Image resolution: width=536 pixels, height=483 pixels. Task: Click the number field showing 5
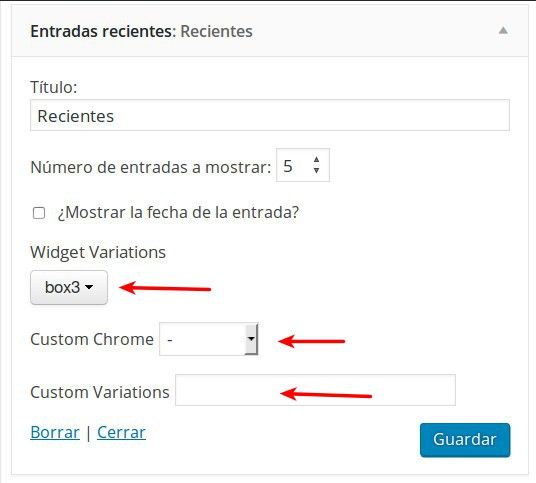[303, 165]
